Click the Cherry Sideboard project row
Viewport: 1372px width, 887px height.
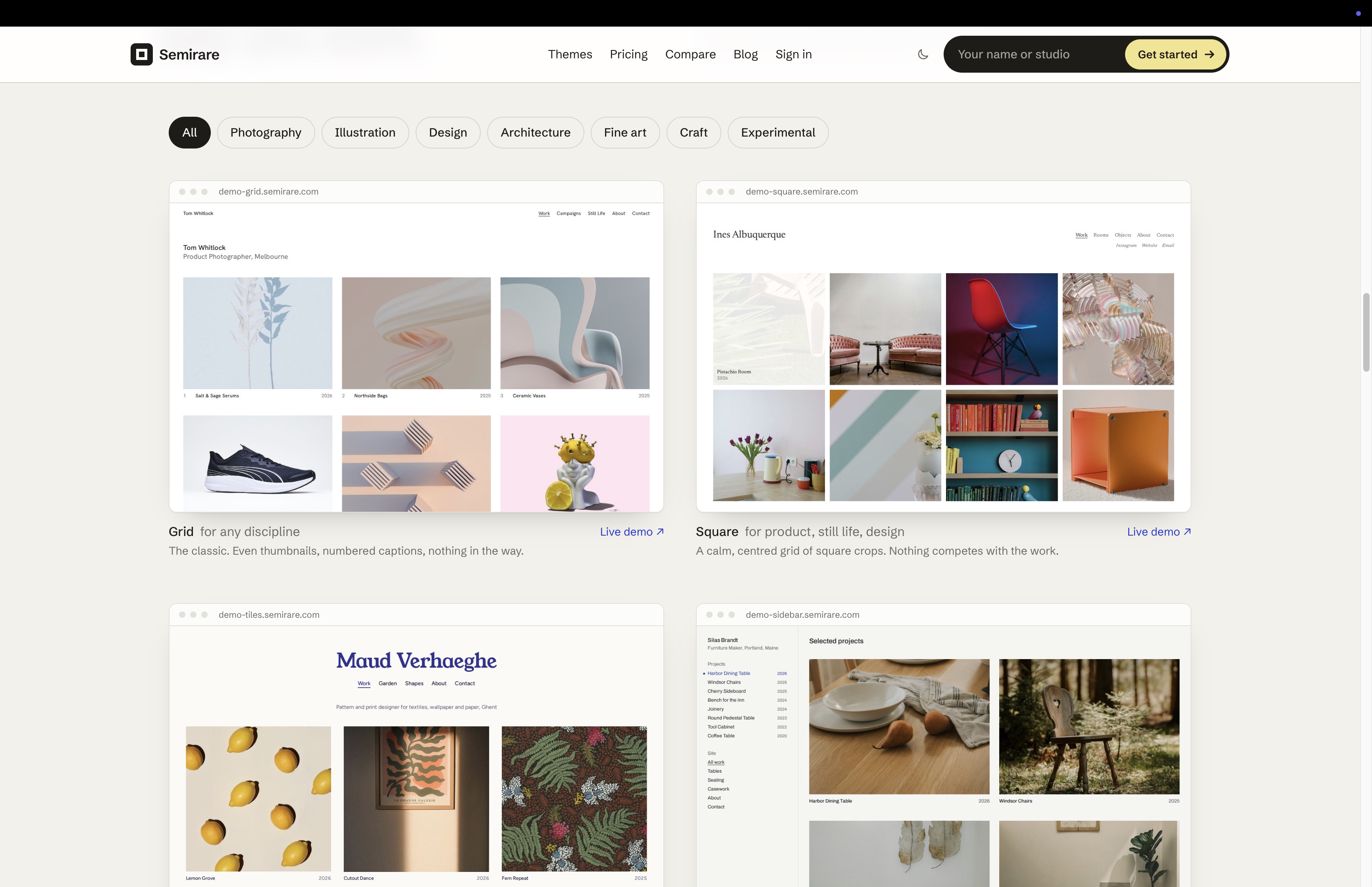[x=747, y=691]
